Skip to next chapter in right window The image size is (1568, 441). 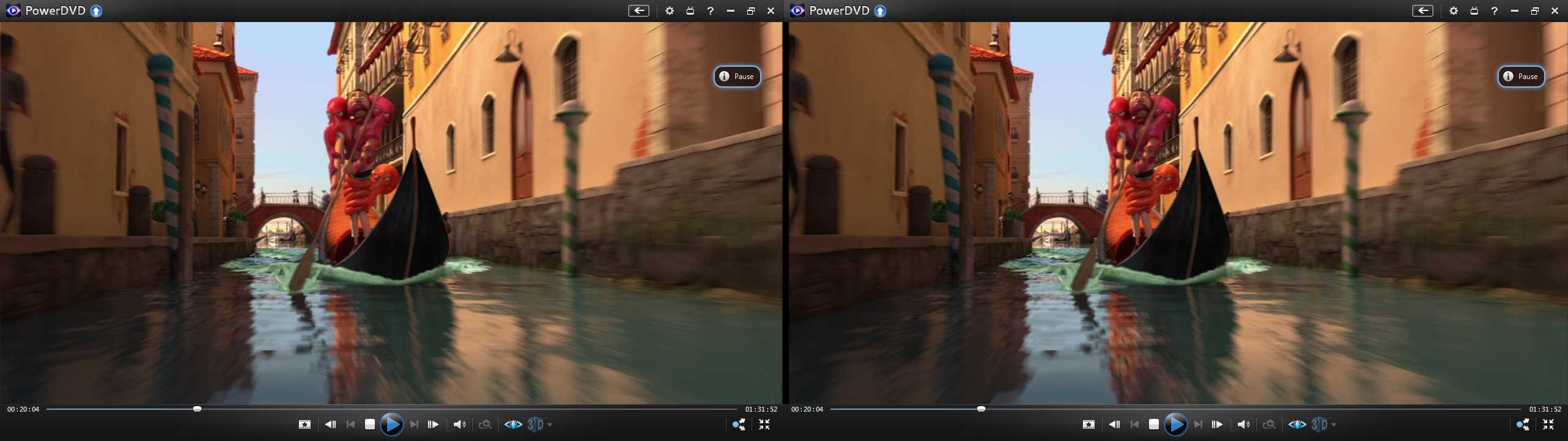tap(1199, 424)
